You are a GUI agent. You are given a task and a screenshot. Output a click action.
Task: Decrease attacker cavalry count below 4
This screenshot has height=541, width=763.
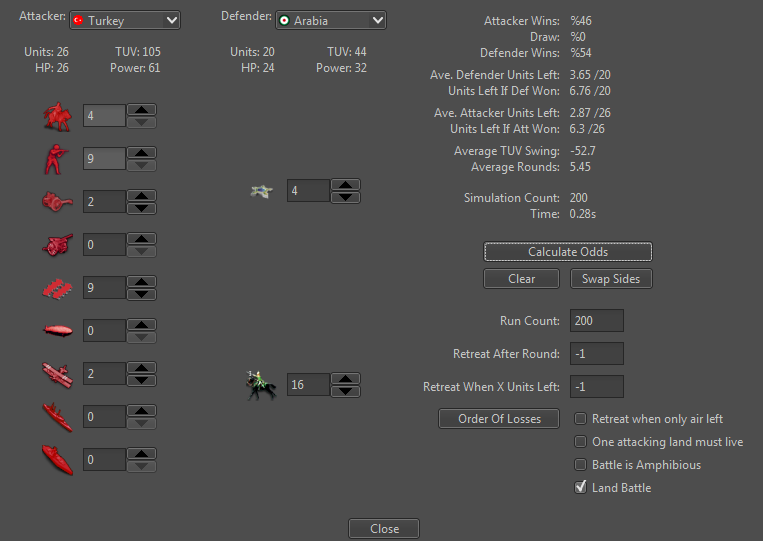(x=142, y=122)
